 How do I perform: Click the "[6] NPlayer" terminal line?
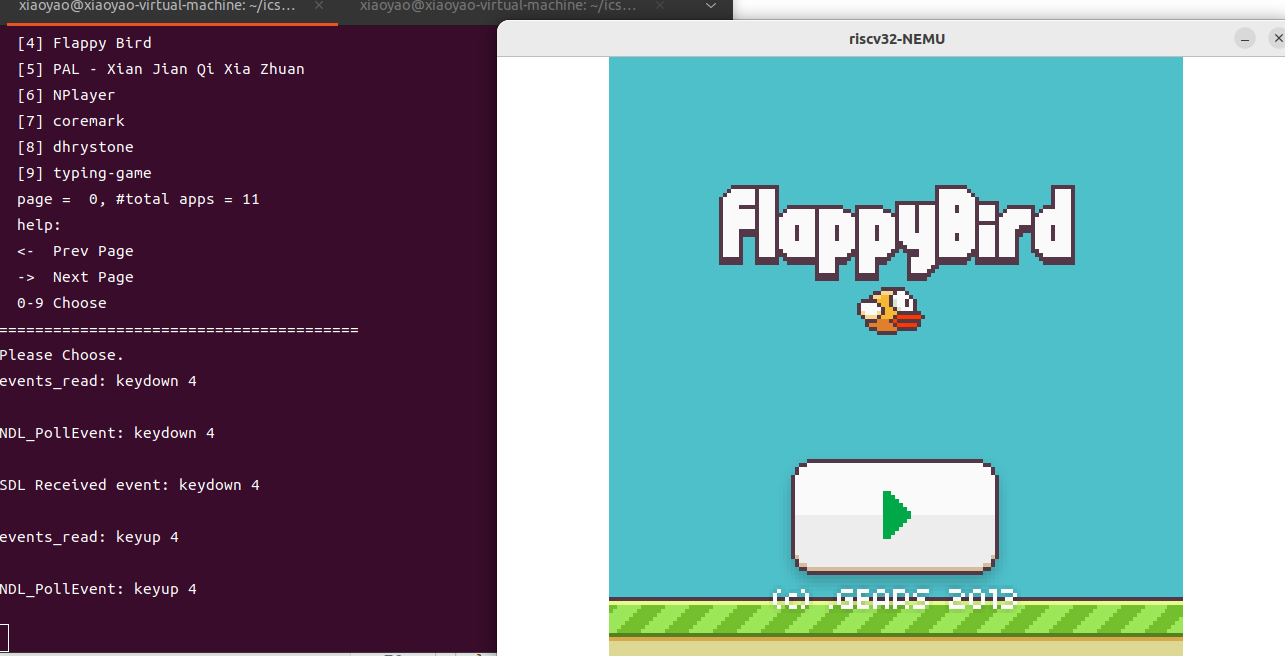tap(66, 95)
